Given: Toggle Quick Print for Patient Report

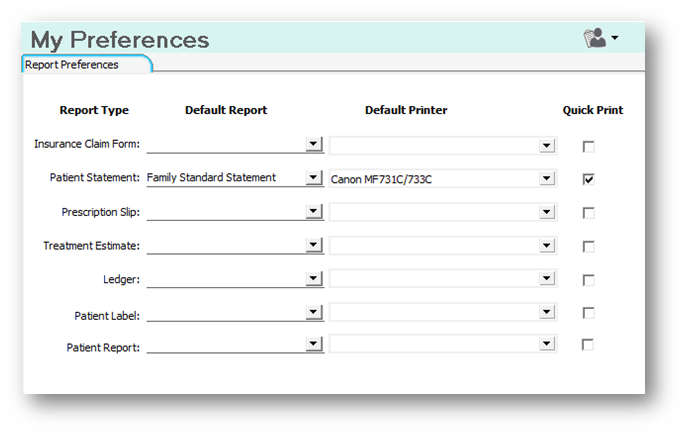Looking at the screenshot, I should coord(588,345).
